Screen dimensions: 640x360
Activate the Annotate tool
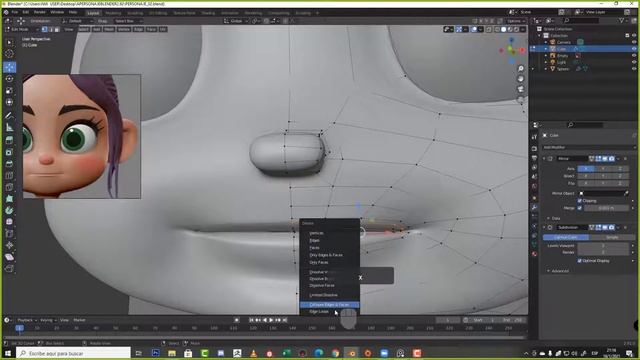point(9,116)
